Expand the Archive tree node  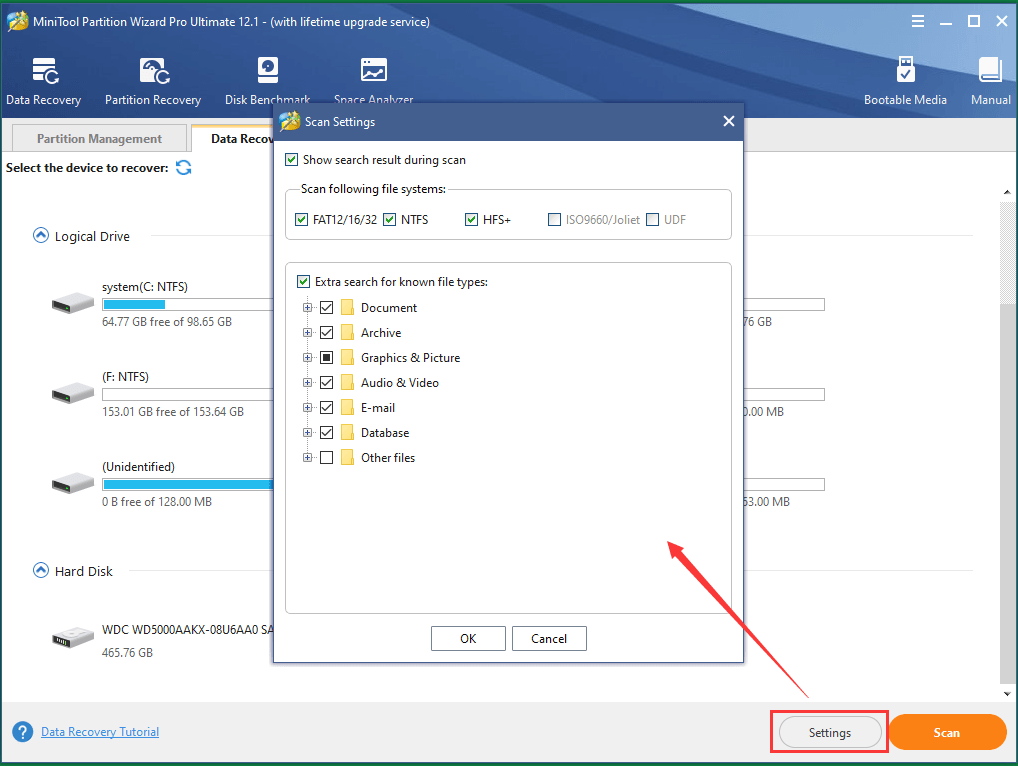(307, 332)
